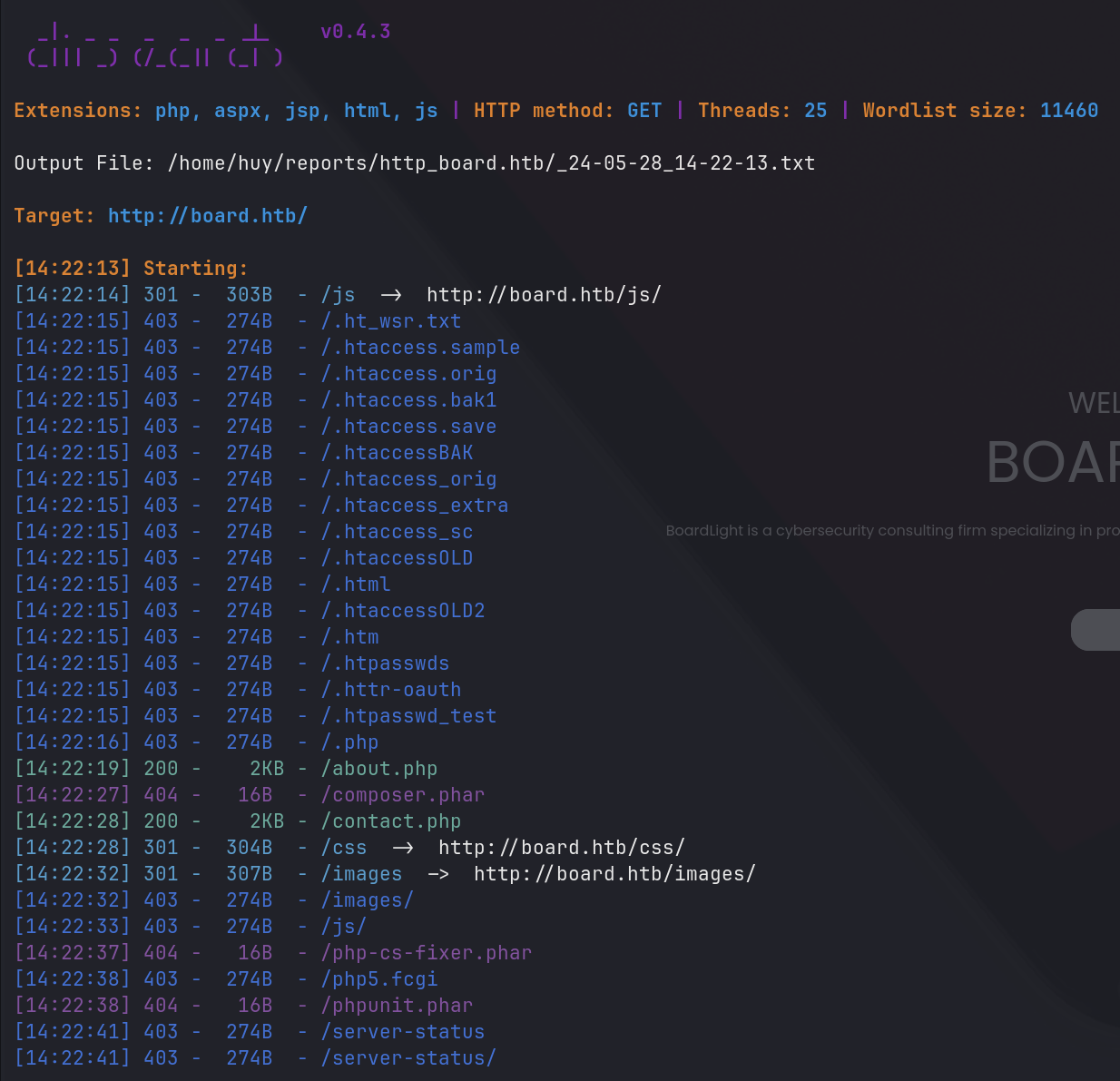This screenshot has height=1081, width=1120.
Task: Click the /phpunit.phar result path
Action: pyautogui.click(x=397, y=1006)
